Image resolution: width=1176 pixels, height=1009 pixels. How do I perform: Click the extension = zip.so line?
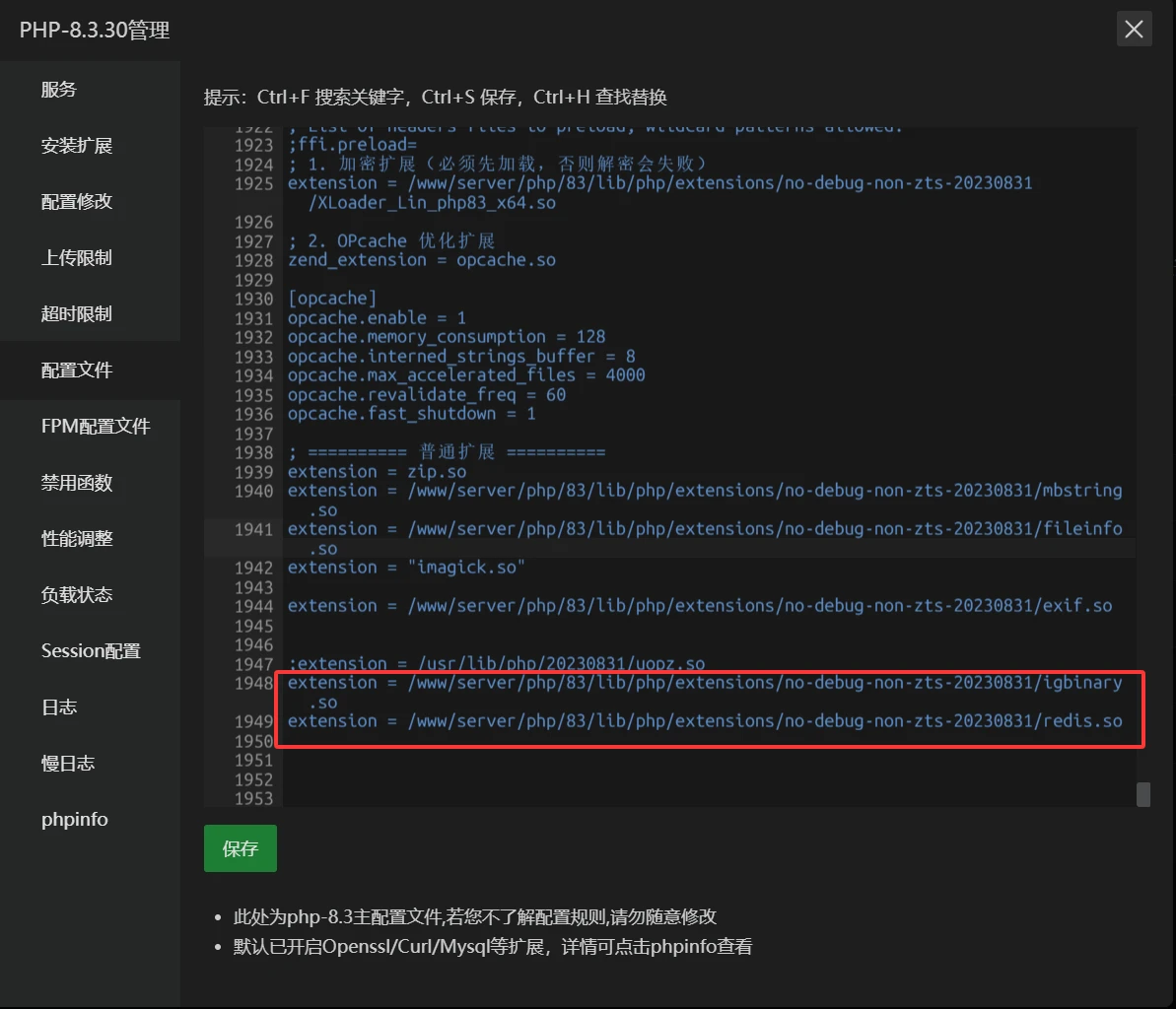tap(378, 472)
